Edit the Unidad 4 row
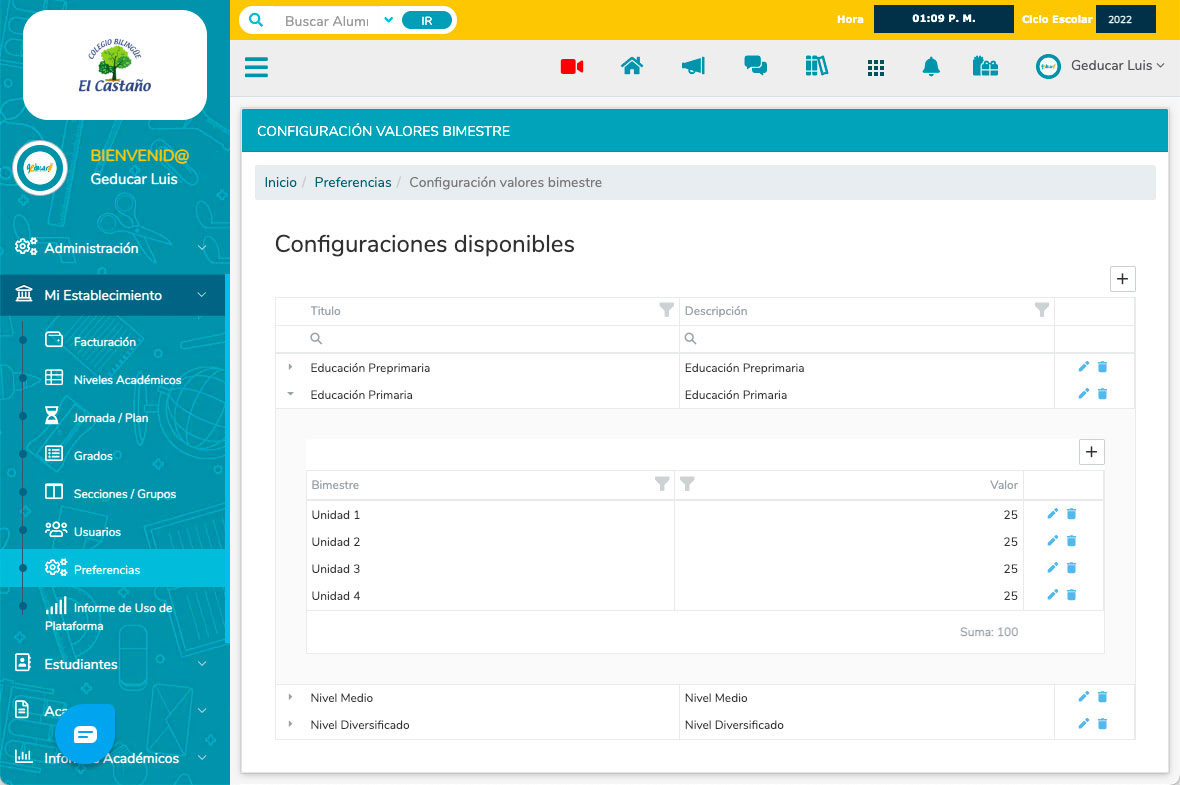This screenshot has width=1180, height=785. pyautogui.click(x=1053, y=595)
